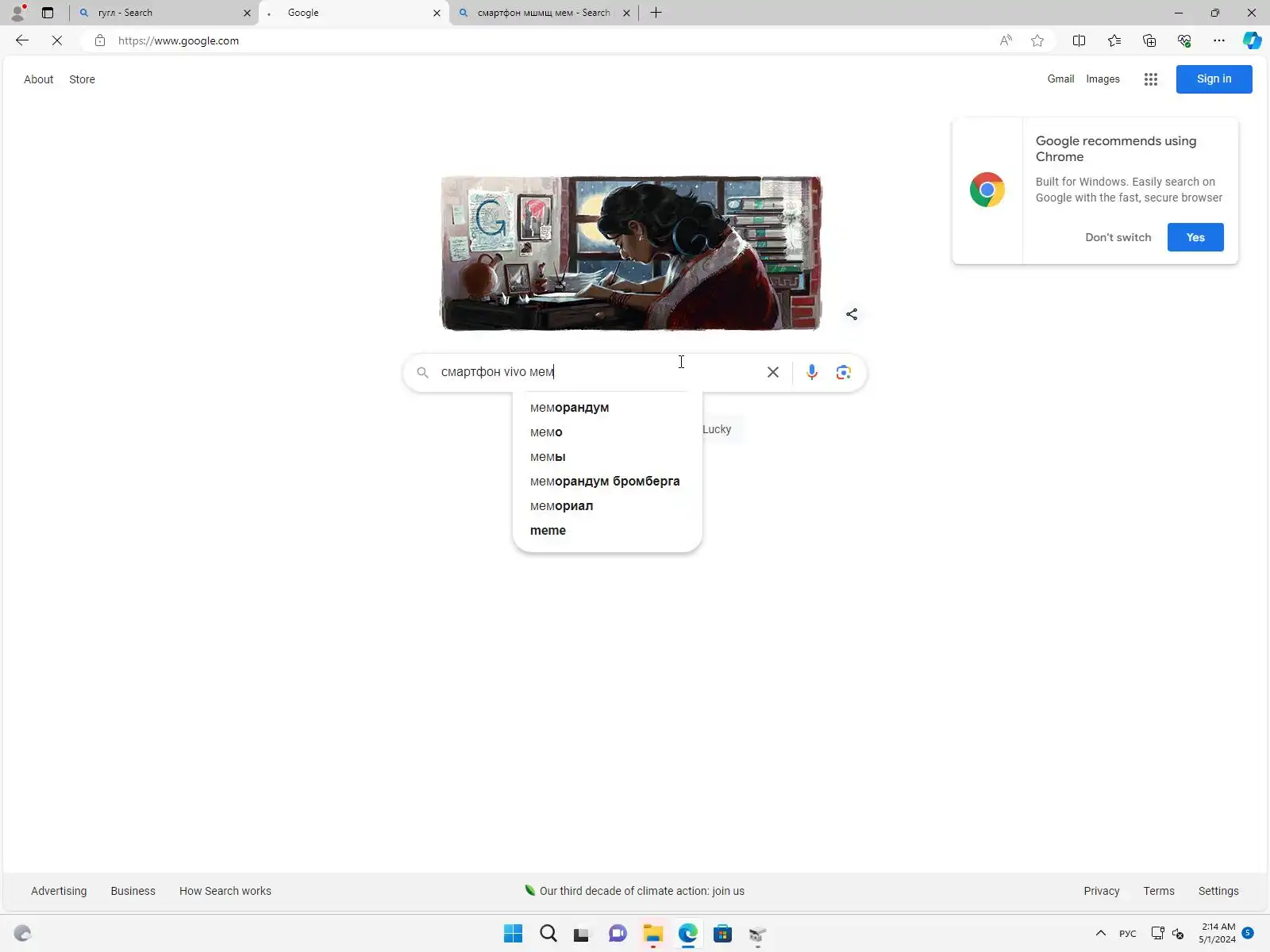Open the tab actions menu icon

[x=48, y=13]
